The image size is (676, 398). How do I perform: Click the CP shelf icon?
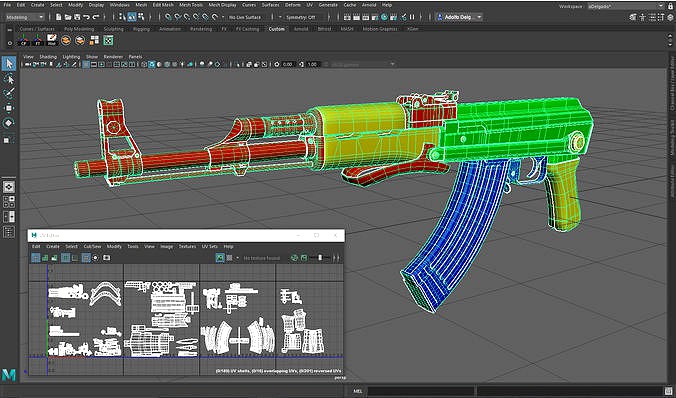point(23,41)
